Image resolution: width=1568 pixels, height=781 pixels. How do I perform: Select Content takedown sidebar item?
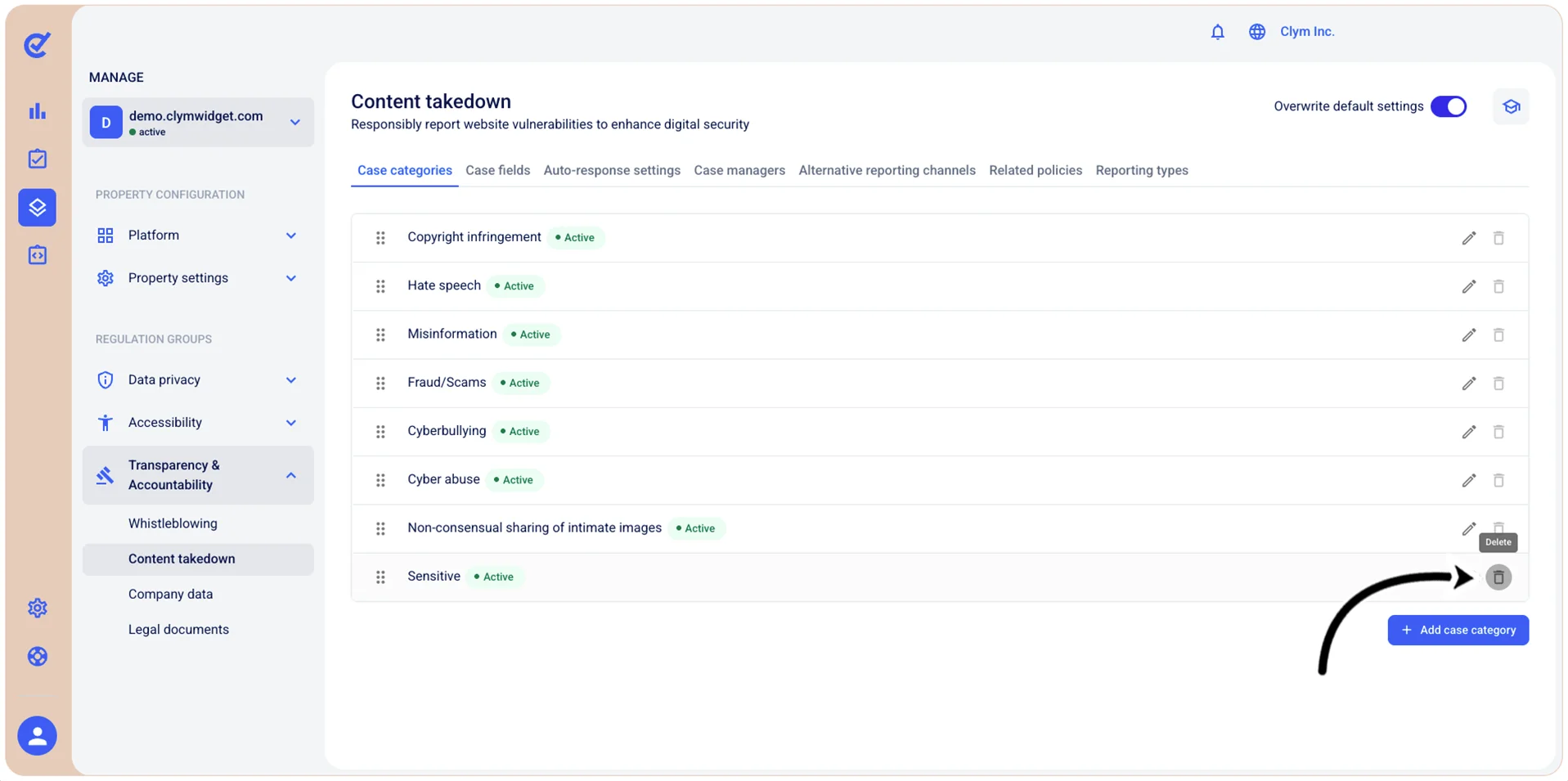pyautogui.click(x=198, y=559)
